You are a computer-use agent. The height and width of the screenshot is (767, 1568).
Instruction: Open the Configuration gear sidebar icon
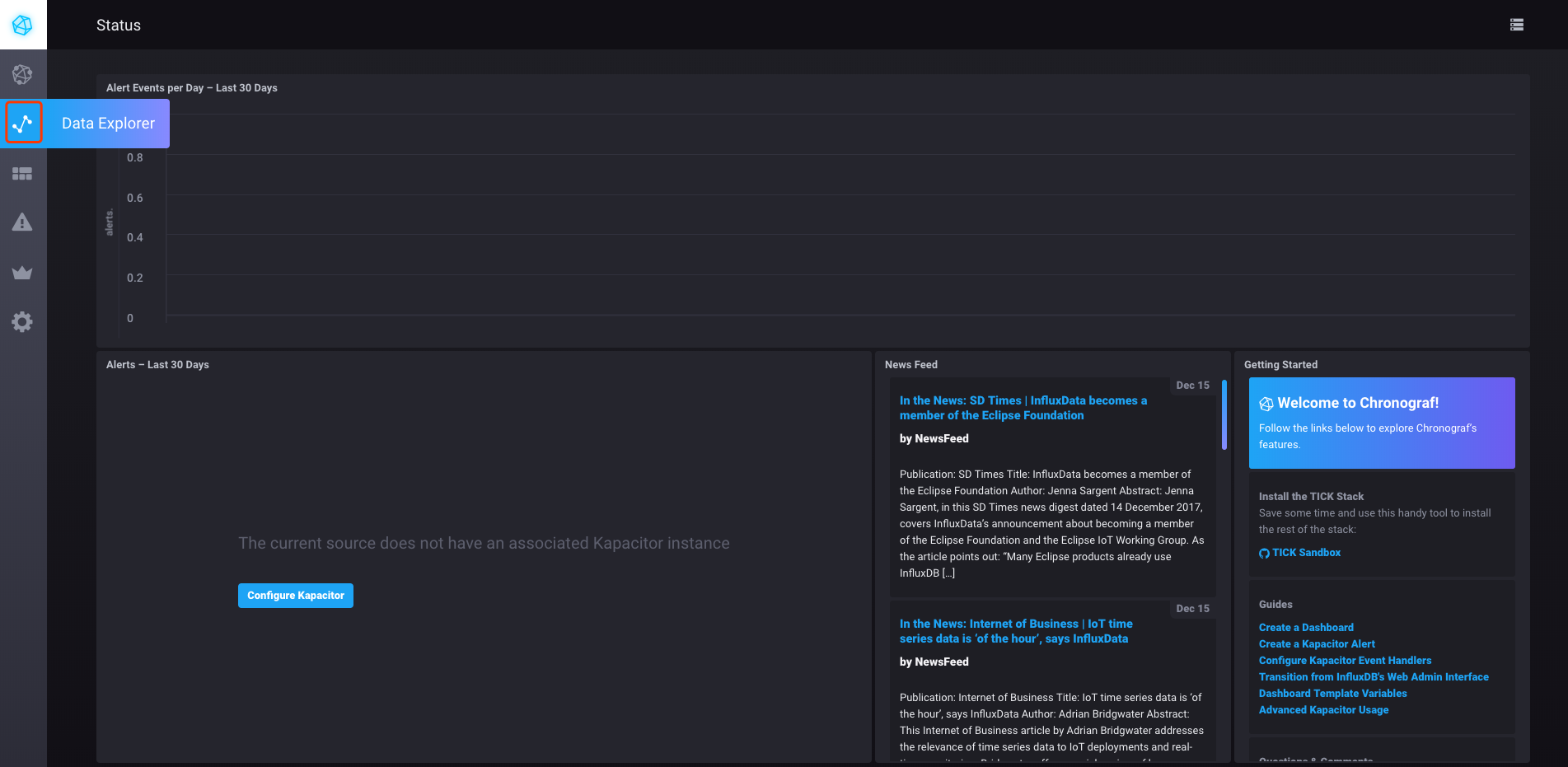coord(22,321)
